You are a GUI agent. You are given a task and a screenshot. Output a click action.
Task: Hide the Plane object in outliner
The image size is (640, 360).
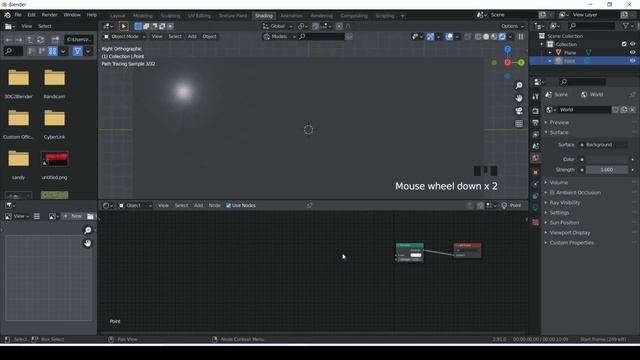(632, 52)
